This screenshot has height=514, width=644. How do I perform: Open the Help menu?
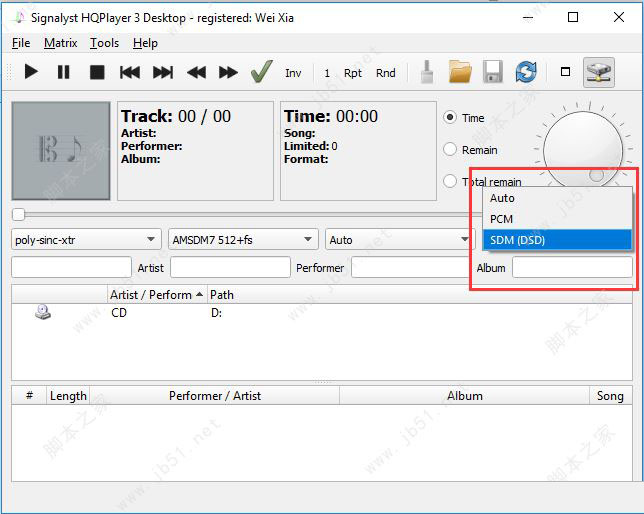tap(145, 43)
